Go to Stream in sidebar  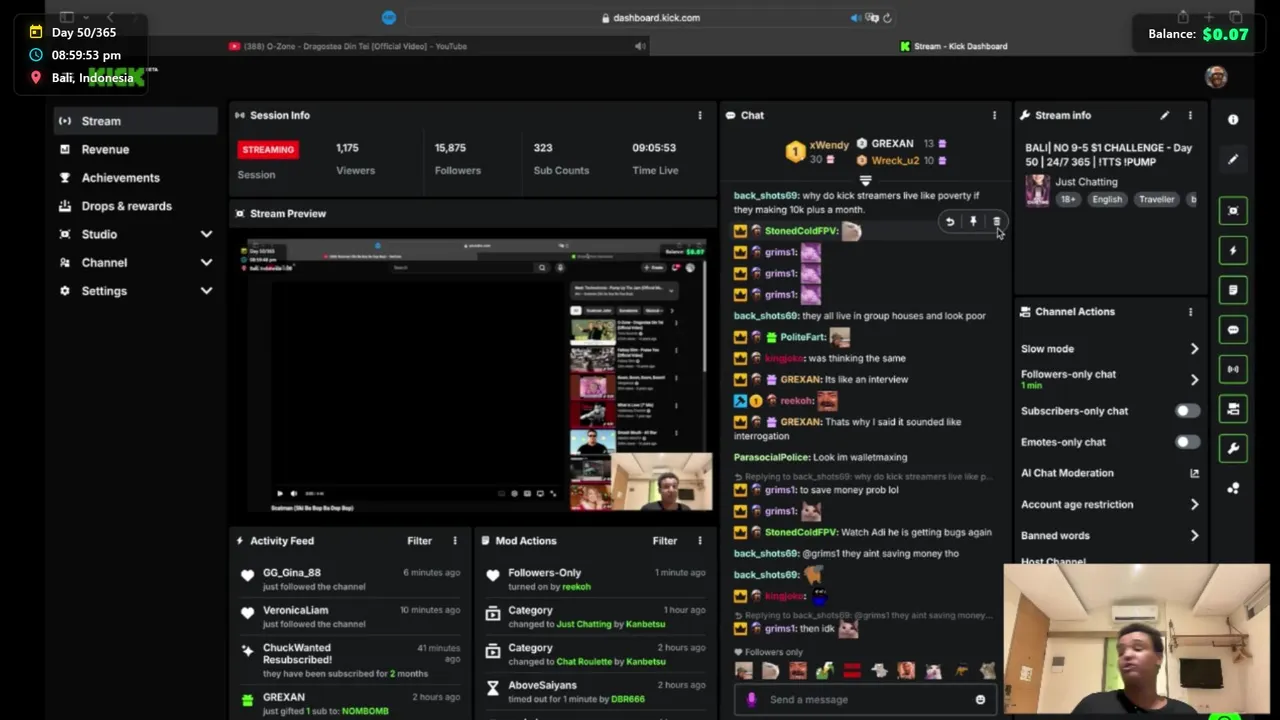[x=135, y=121]
